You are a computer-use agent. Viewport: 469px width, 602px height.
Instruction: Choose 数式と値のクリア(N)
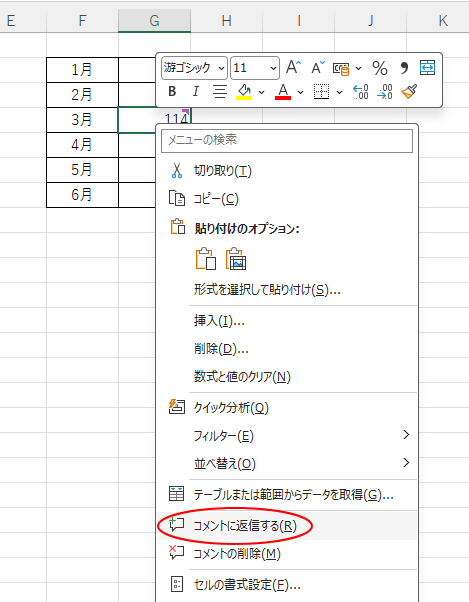click(287, 377)
